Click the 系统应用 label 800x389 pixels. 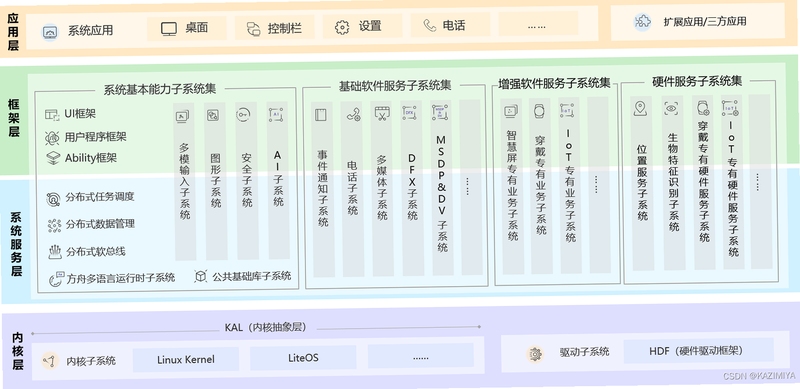90,31
